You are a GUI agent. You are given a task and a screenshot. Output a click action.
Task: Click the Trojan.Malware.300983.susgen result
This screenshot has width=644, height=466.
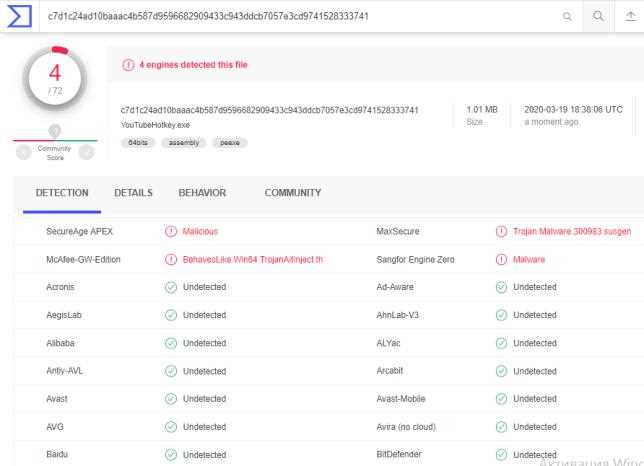point(572,232)
